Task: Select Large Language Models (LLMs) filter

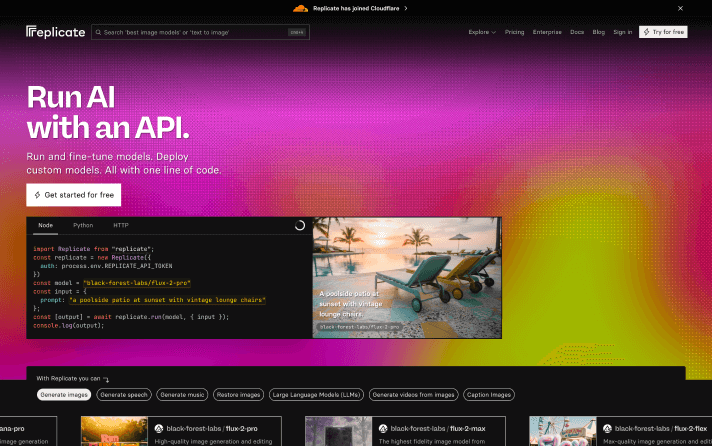Action: [316, 395]
